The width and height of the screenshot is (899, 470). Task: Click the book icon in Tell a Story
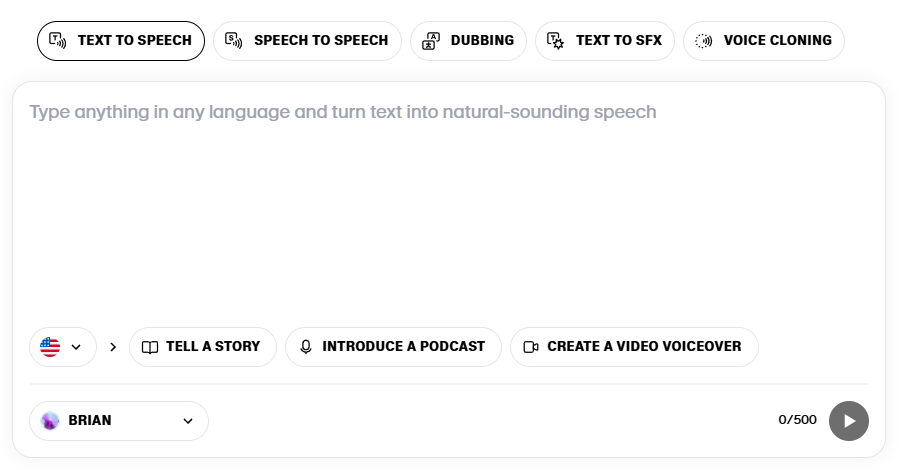click(150, 347)
